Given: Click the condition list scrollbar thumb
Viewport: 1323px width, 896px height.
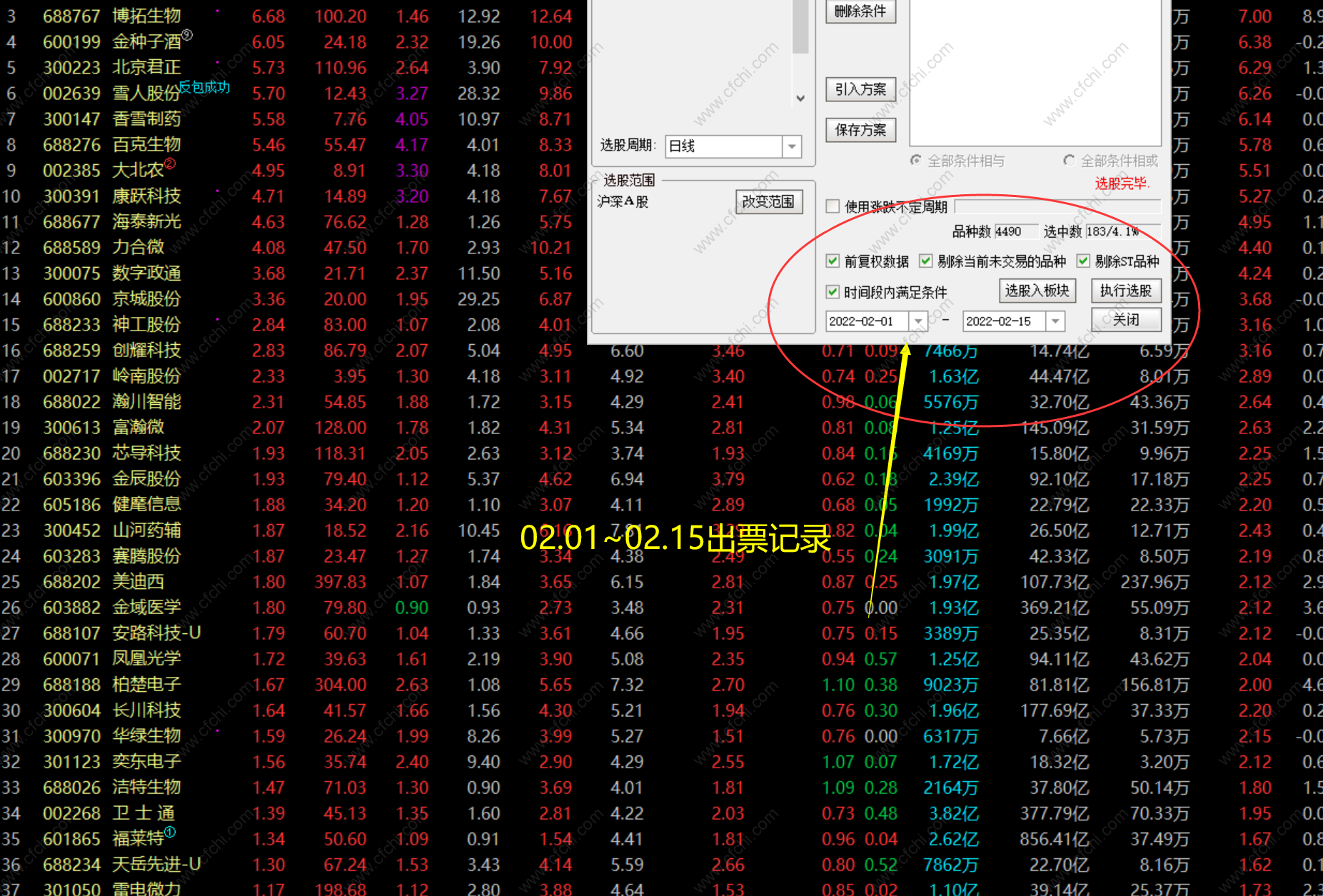Looking at the screenshot, I should (x=800, y=26).
